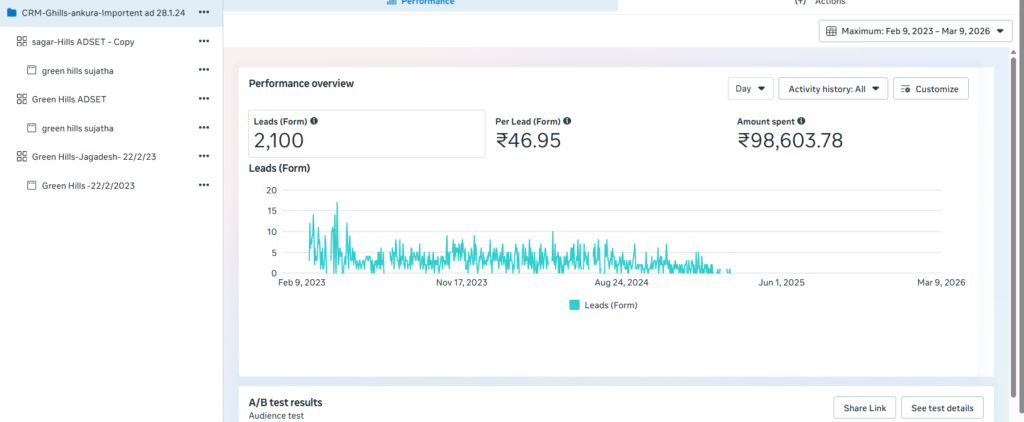Open options menu for Green Hills -22/2/2023 ad
1024x422 pixels.
pos(204,185)
